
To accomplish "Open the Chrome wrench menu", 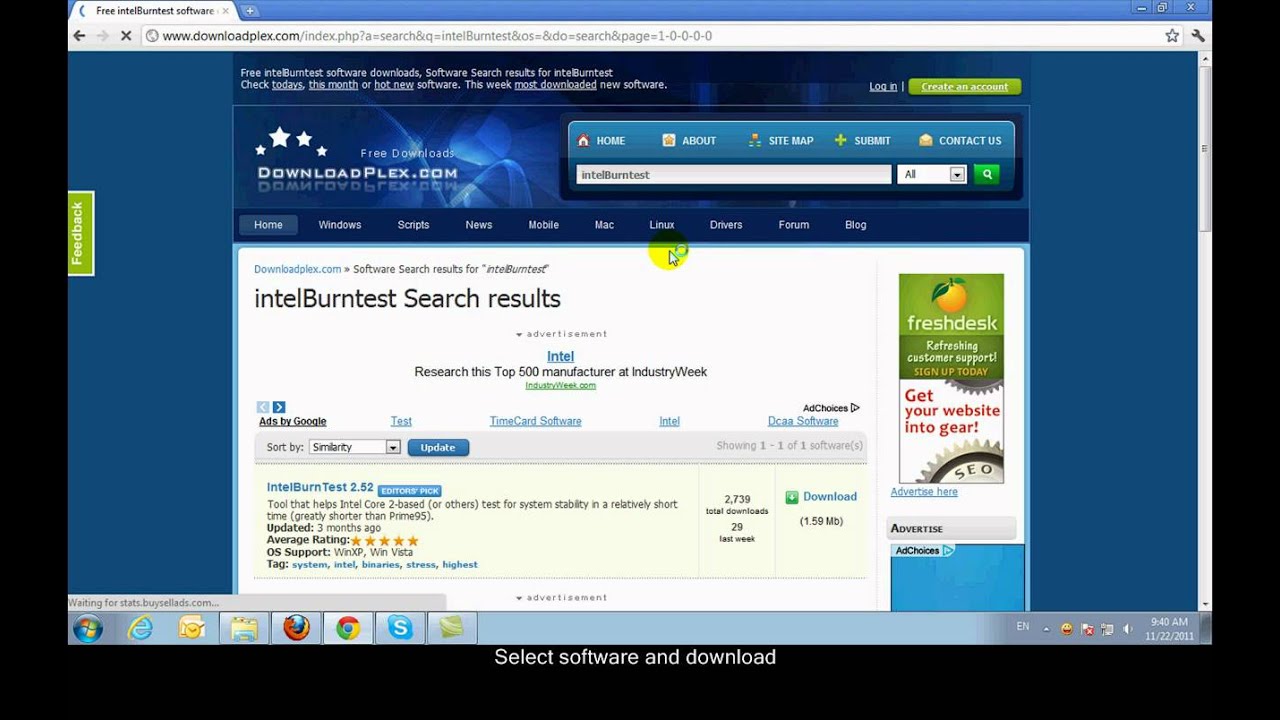I will coord(1198,36).
